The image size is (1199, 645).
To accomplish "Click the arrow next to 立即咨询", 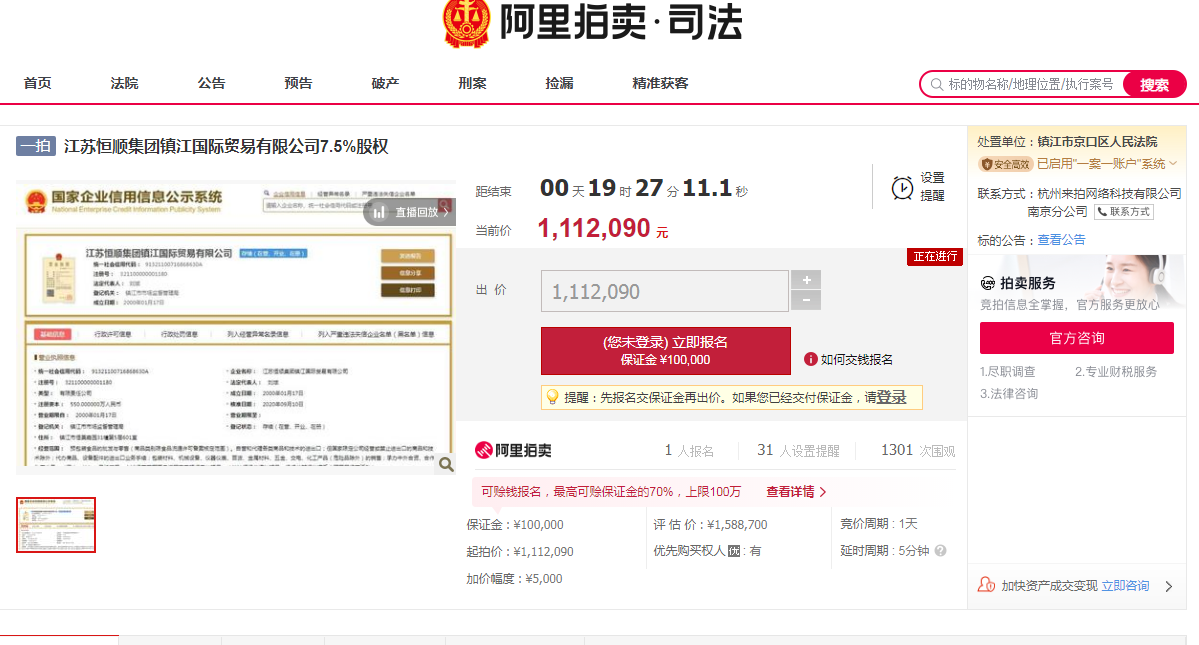I will pyautogui.click(x=1168, y=586).
